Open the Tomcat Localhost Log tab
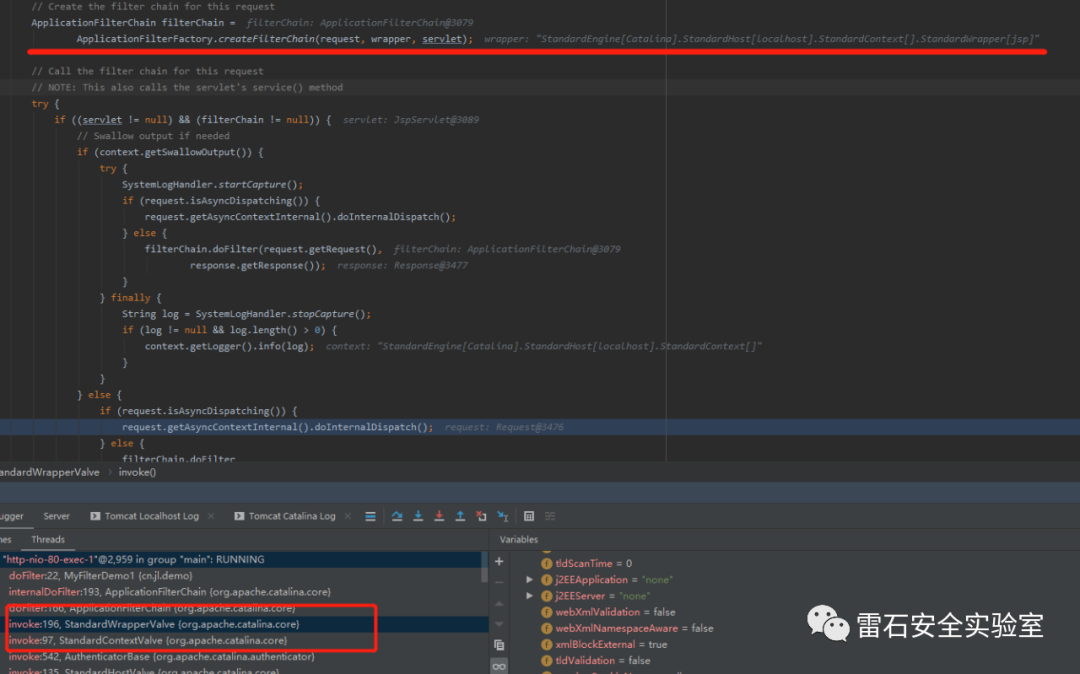Screen dimensions: 1080x674 pos(151,516)
